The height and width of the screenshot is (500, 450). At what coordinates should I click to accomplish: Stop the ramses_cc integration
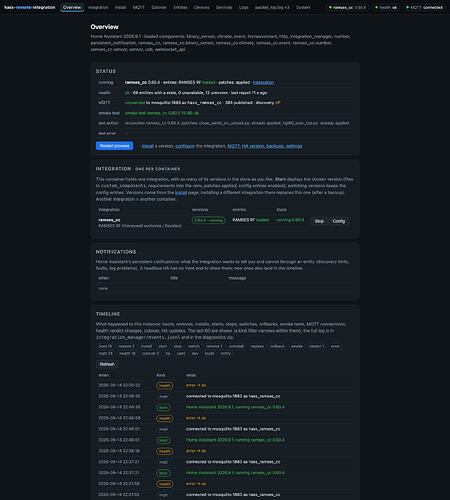pyautogui.click(x=319, y=221)
